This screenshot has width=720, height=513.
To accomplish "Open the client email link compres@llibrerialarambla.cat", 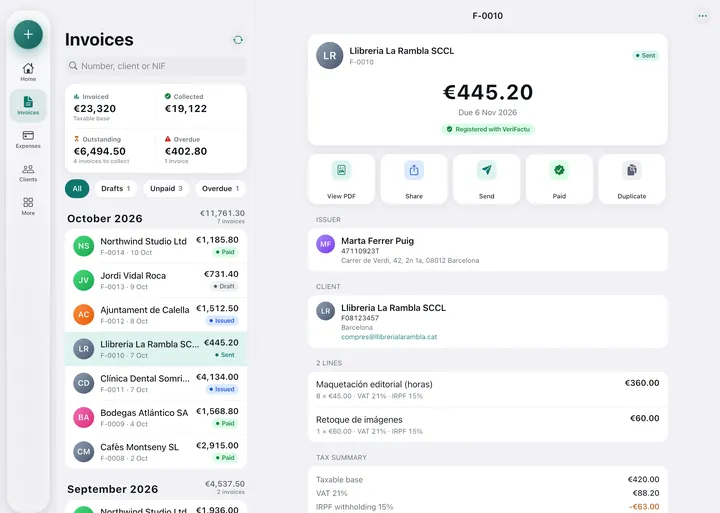I will pos(389,337).
